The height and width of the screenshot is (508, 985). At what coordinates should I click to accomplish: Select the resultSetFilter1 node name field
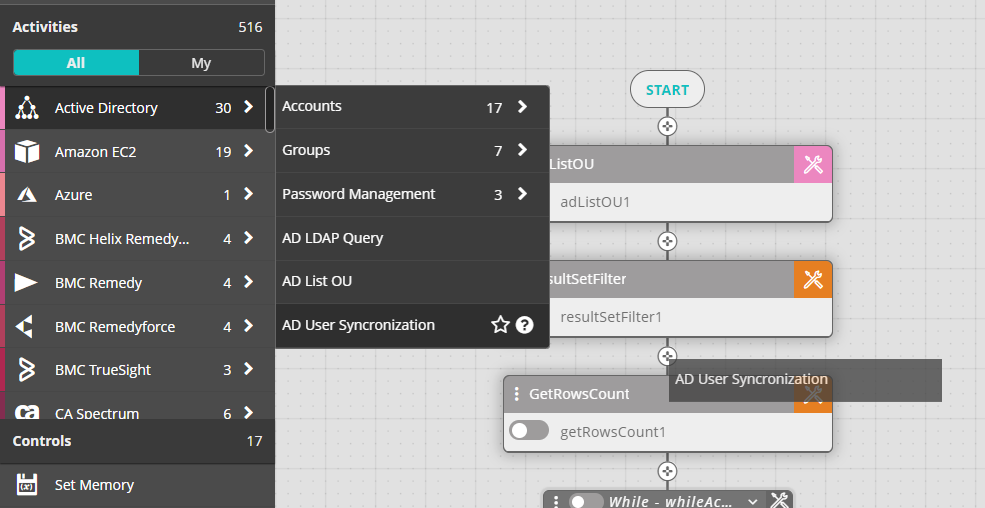pyautogui.click(x=690, y=317)
